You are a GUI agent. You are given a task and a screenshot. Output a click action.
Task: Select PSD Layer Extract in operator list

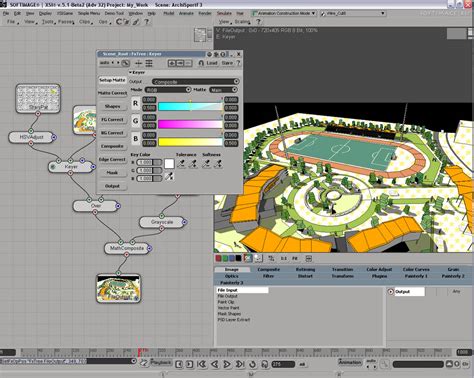coord(234,320)
